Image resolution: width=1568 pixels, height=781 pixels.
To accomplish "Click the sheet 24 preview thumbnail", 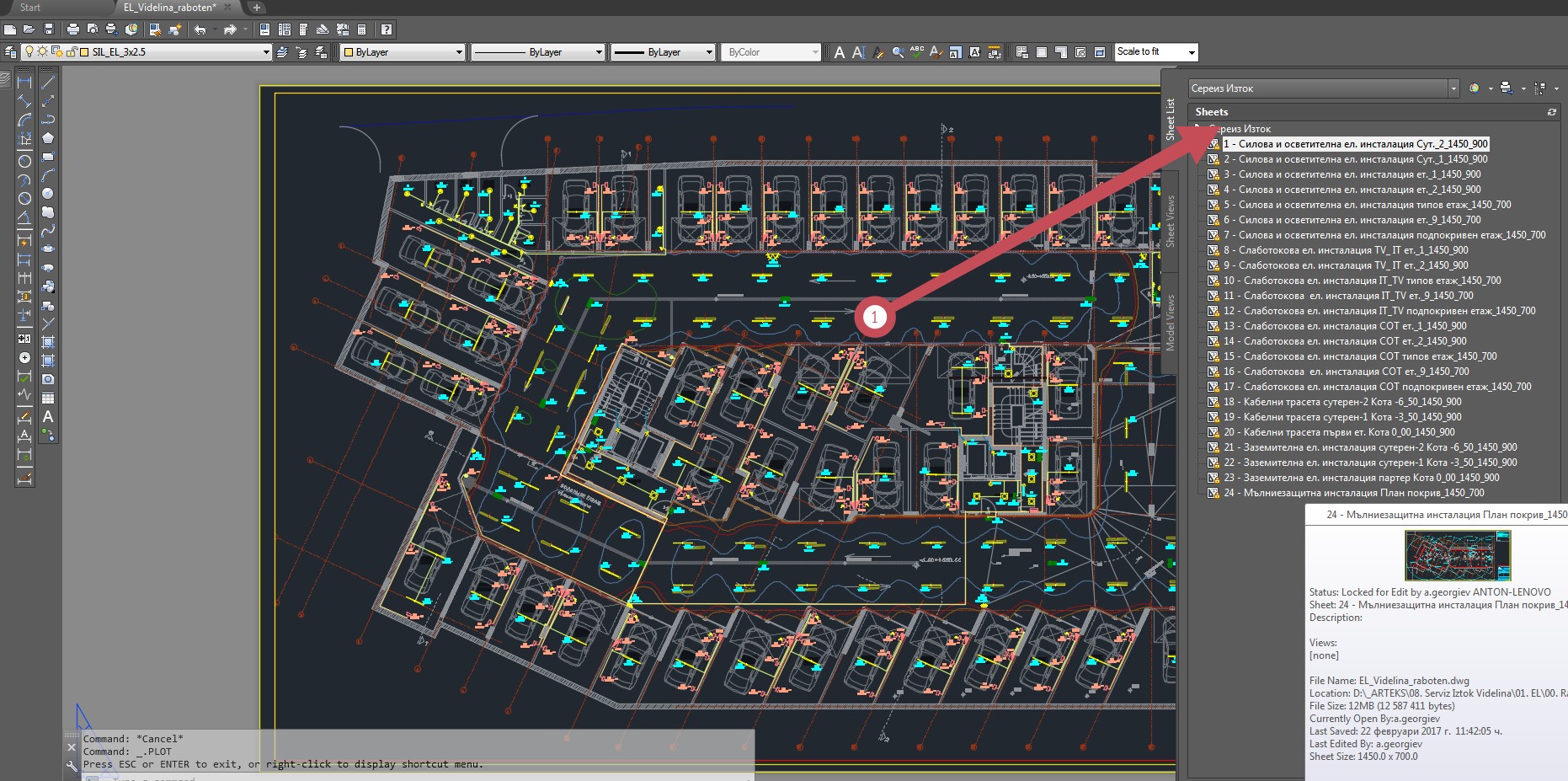I will click(x=1458, y=555).
